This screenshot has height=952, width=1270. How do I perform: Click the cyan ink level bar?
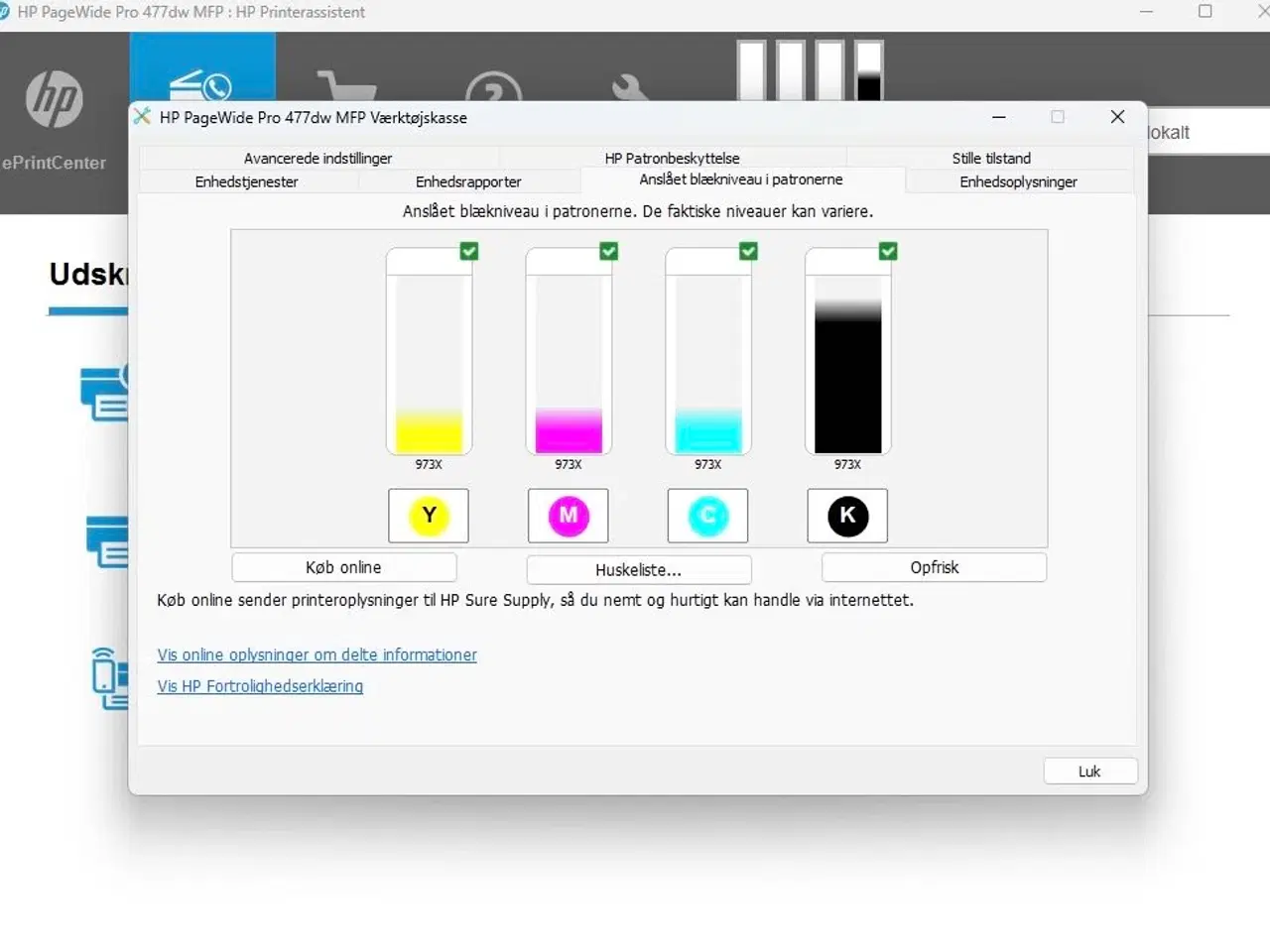(708, 351)
